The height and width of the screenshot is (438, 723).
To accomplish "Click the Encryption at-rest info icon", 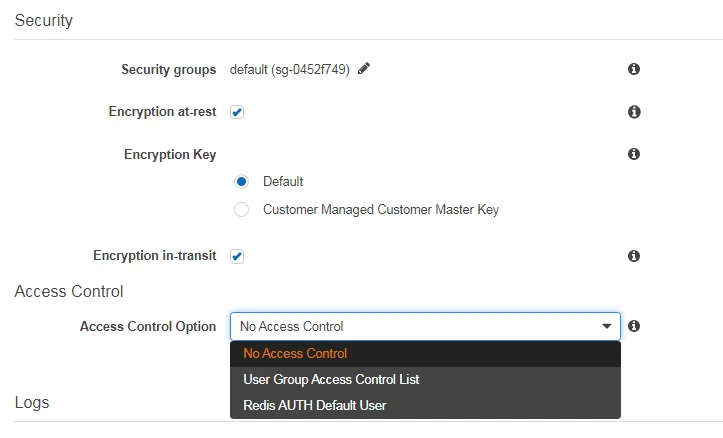I will coord(633,112).
